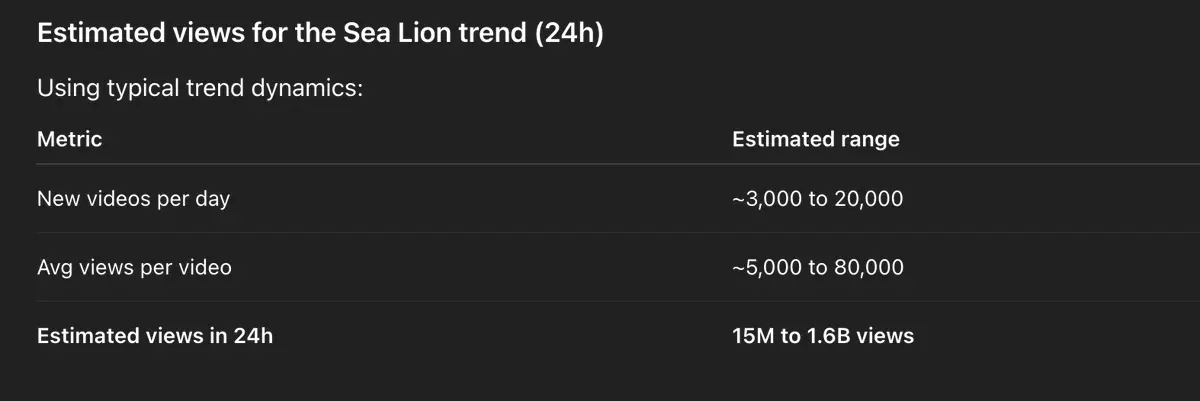Click the "~5,000" value

coord(766,267)
